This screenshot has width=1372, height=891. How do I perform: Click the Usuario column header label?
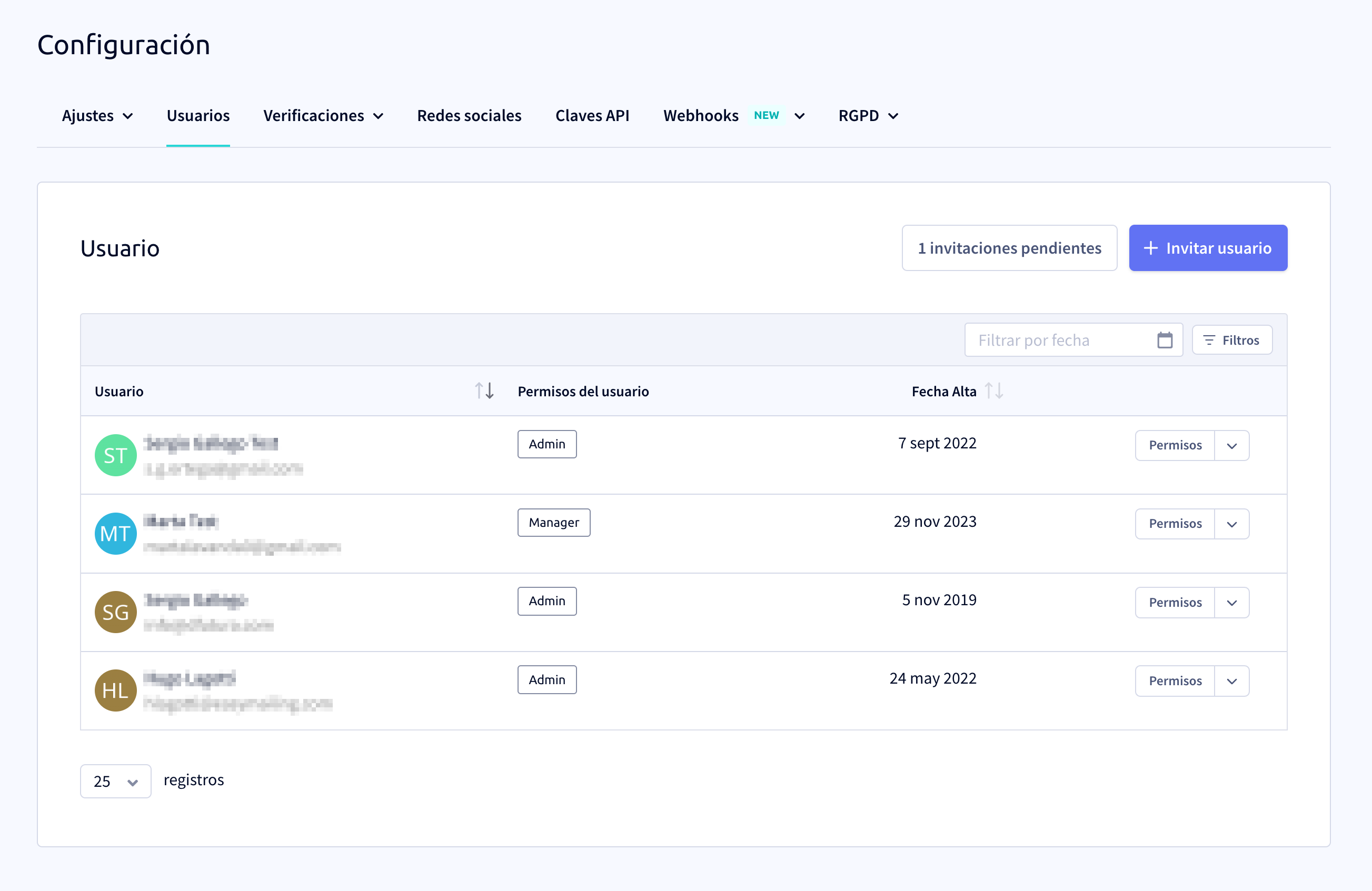(x=119, y=392)
